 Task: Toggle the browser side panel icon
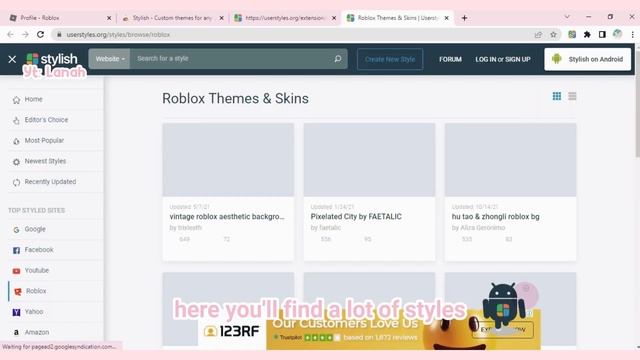click(x=602, y=35)
